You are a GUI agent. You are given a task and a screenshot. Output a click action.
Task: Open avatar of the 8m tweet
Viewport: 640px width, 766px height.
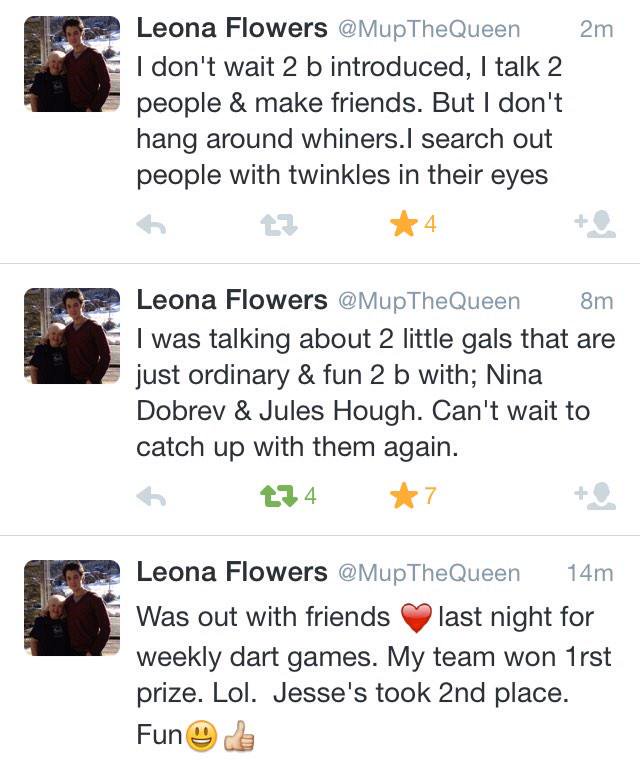point(72,336)
